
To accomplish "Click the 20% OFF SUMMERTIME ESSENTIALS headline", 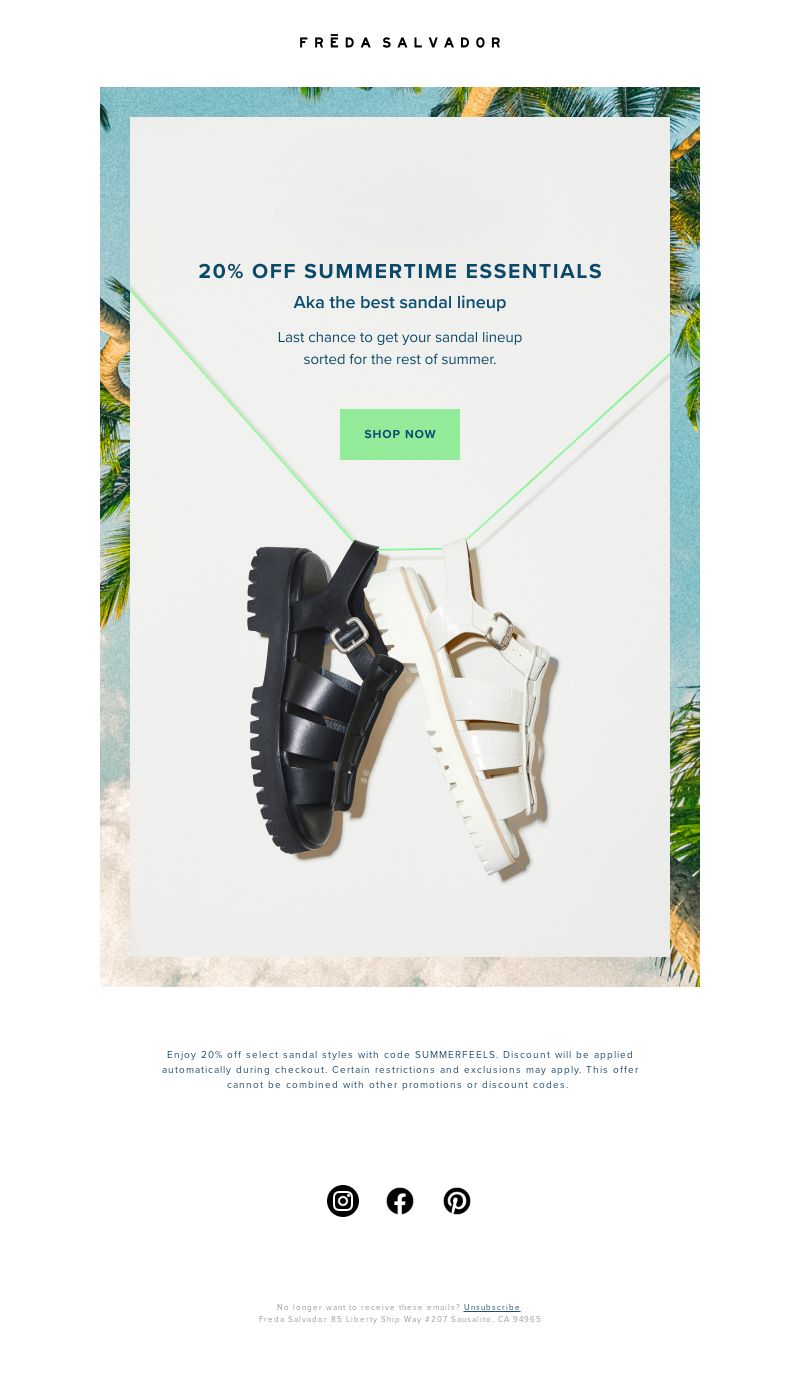I will pos(400,271).
